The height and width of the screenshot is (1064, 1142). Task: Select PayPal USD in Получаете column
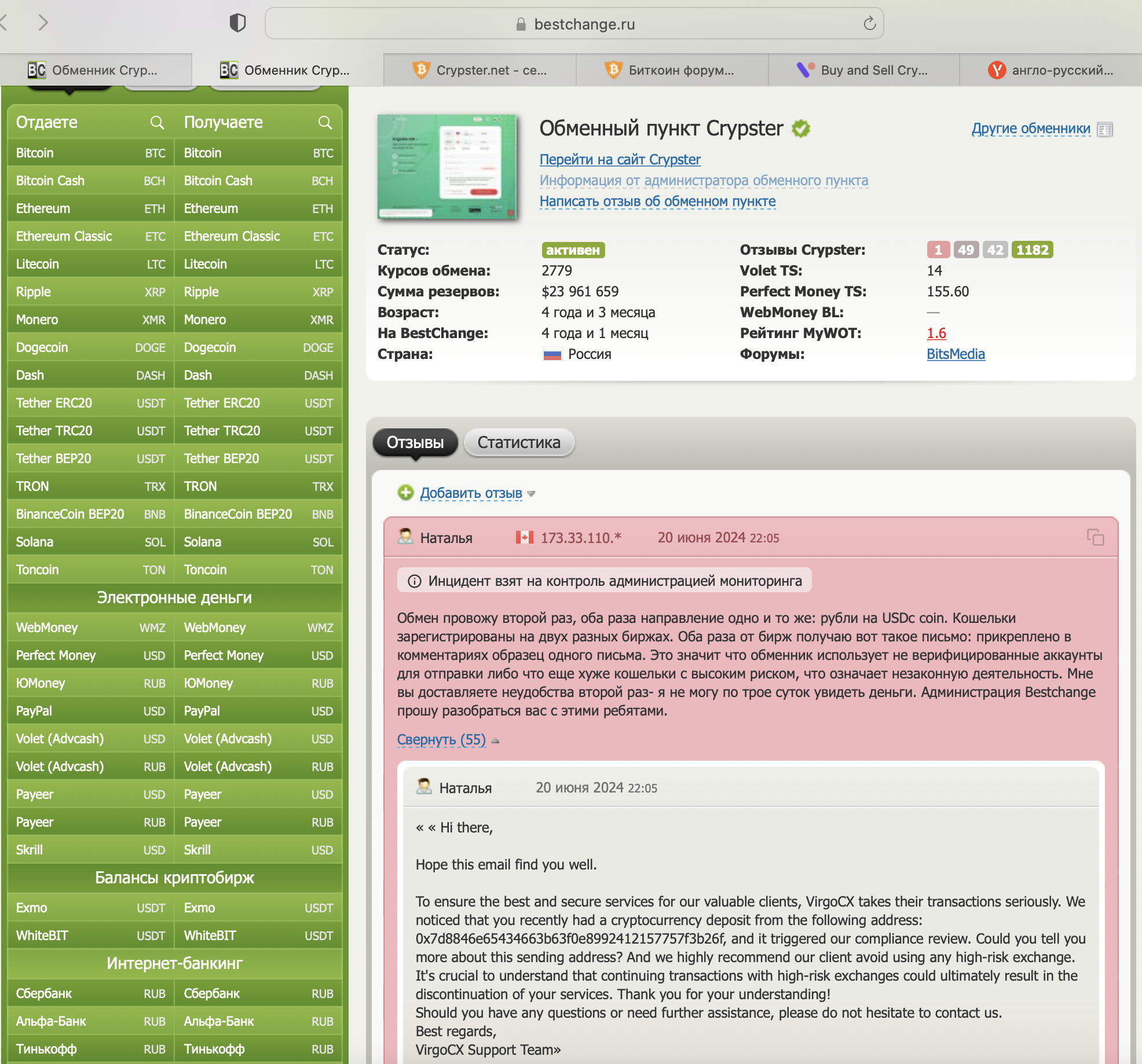(258, 711)
